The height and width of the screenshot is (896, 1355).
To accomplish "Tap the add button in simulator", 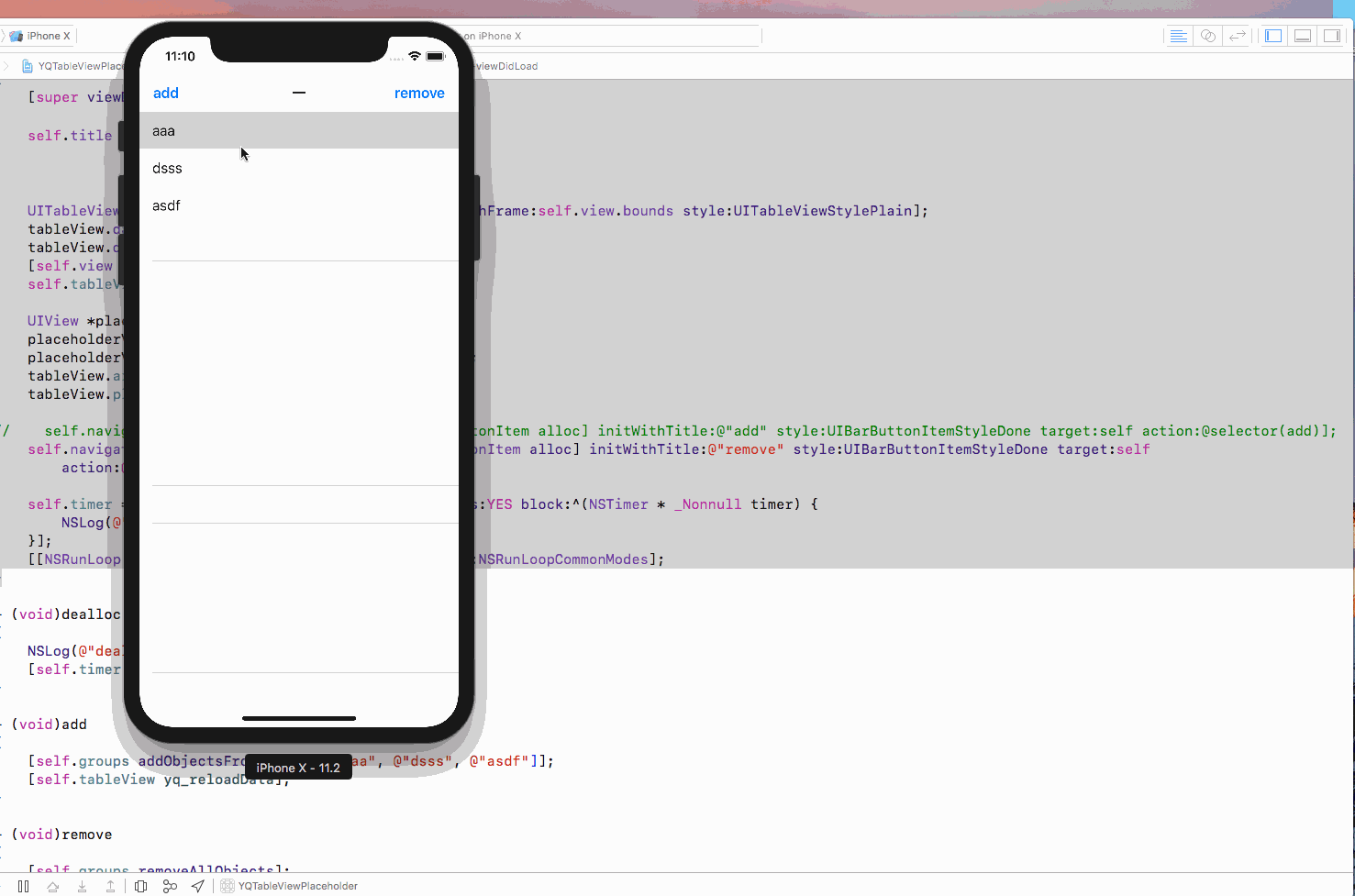I will click(166, 94).
